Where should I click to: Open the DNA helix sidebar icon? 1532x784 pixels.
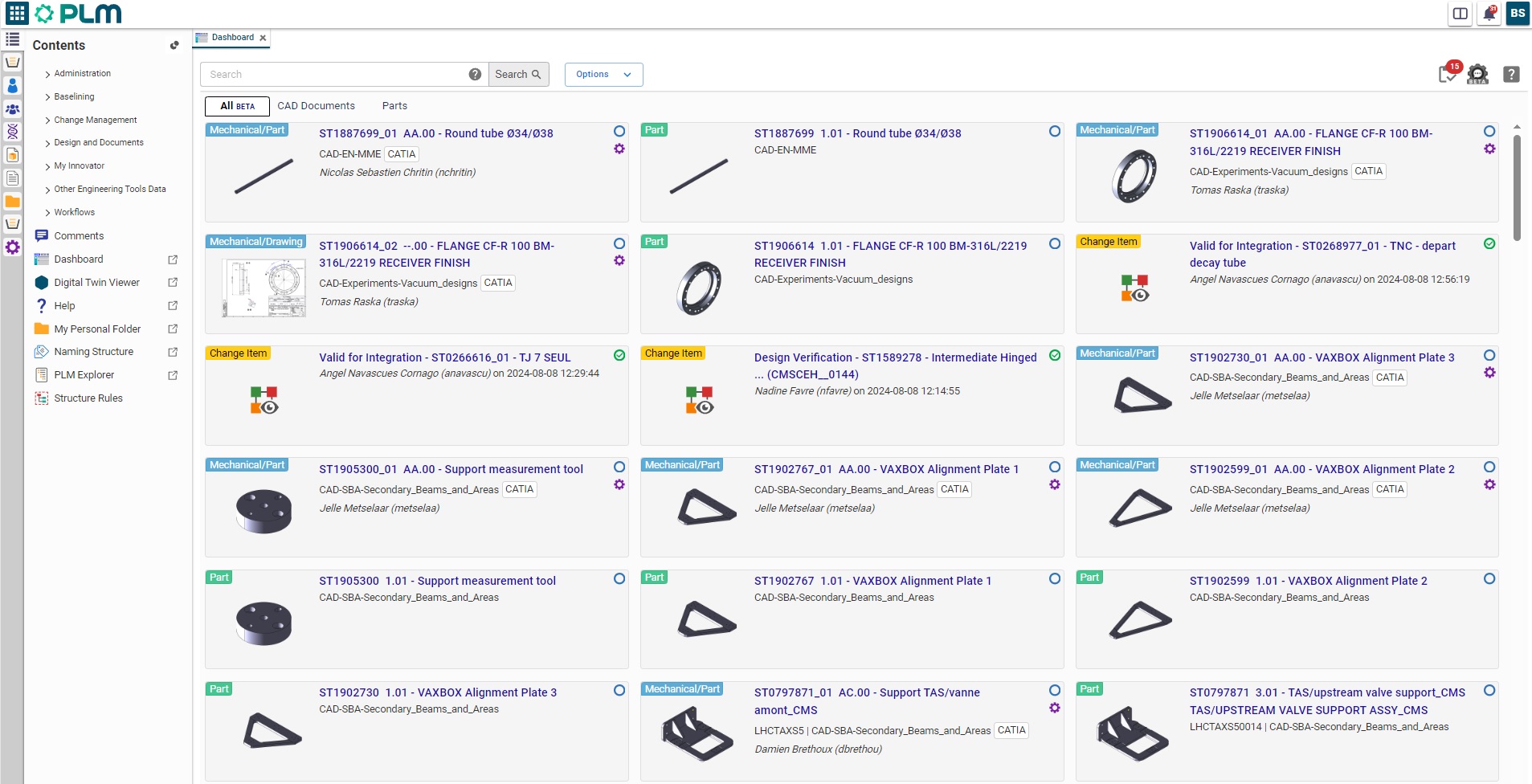(x=12, y=131)
